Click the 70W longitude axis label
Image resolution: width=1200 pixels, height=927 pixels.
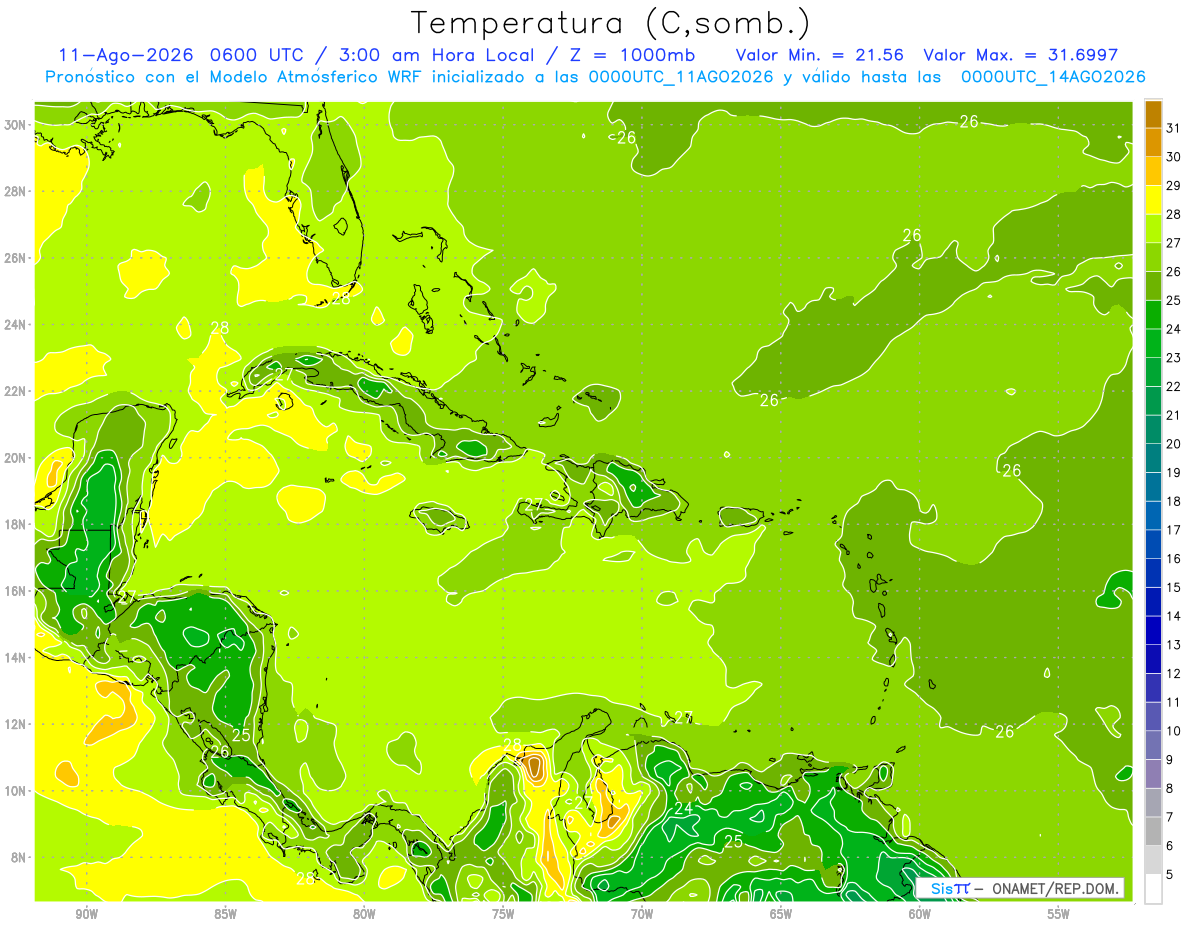coord(642,914)
